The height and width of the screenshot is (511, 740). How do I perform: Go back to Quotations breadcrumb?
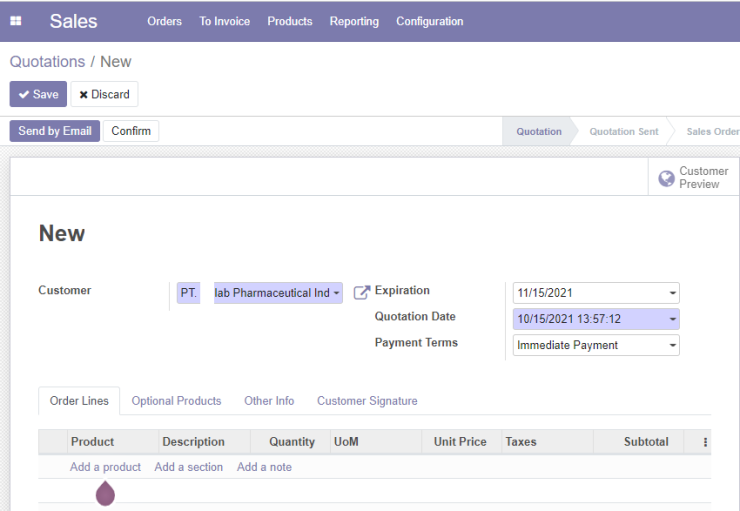coord(47,62)
